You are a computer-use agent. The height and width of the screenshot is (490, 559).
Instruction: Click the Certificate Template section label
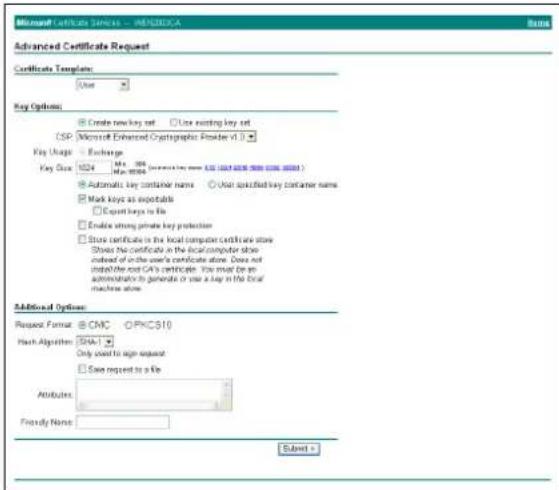click(53, 68)
